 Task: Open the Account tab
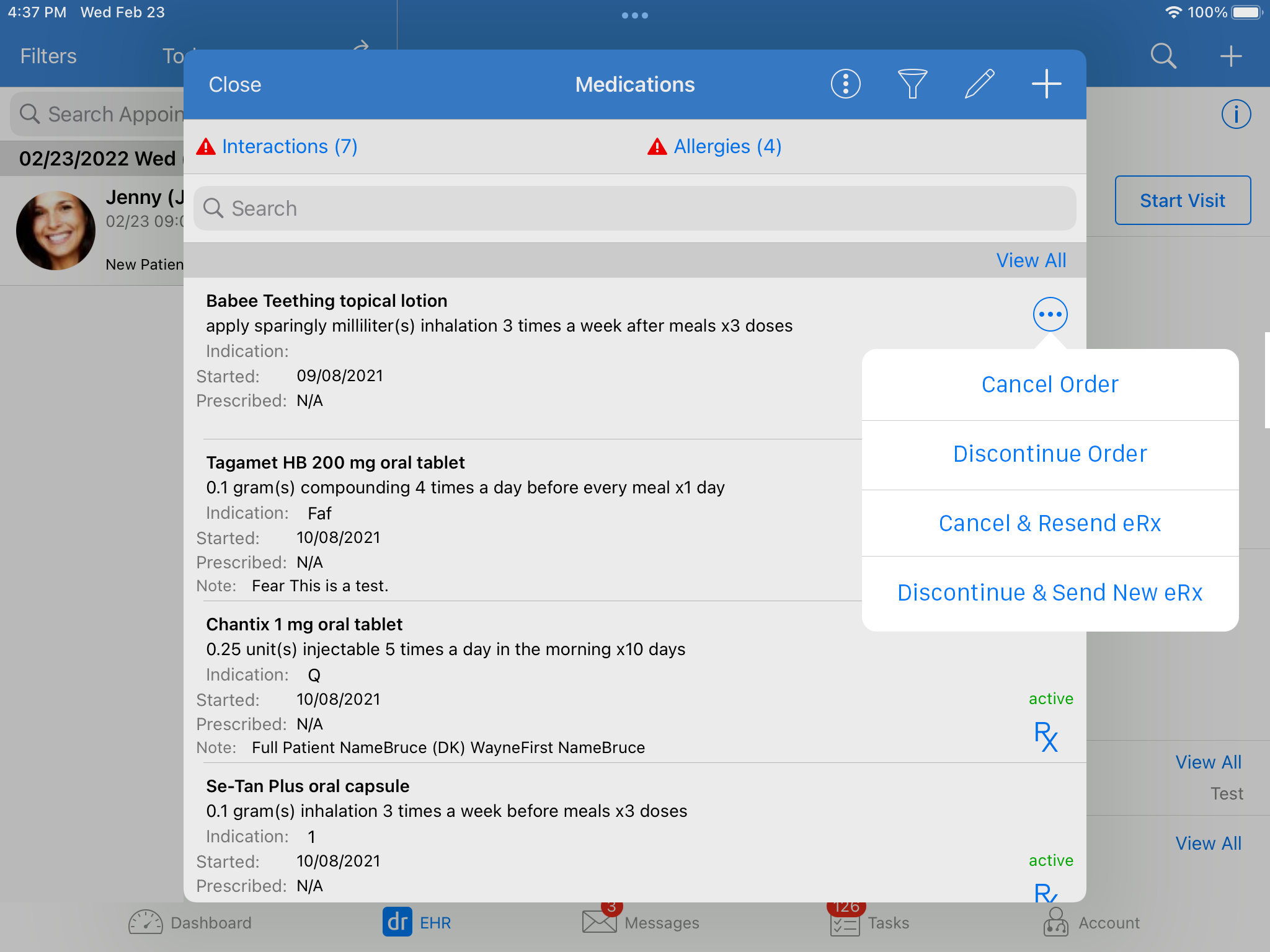click(1091, 923)
